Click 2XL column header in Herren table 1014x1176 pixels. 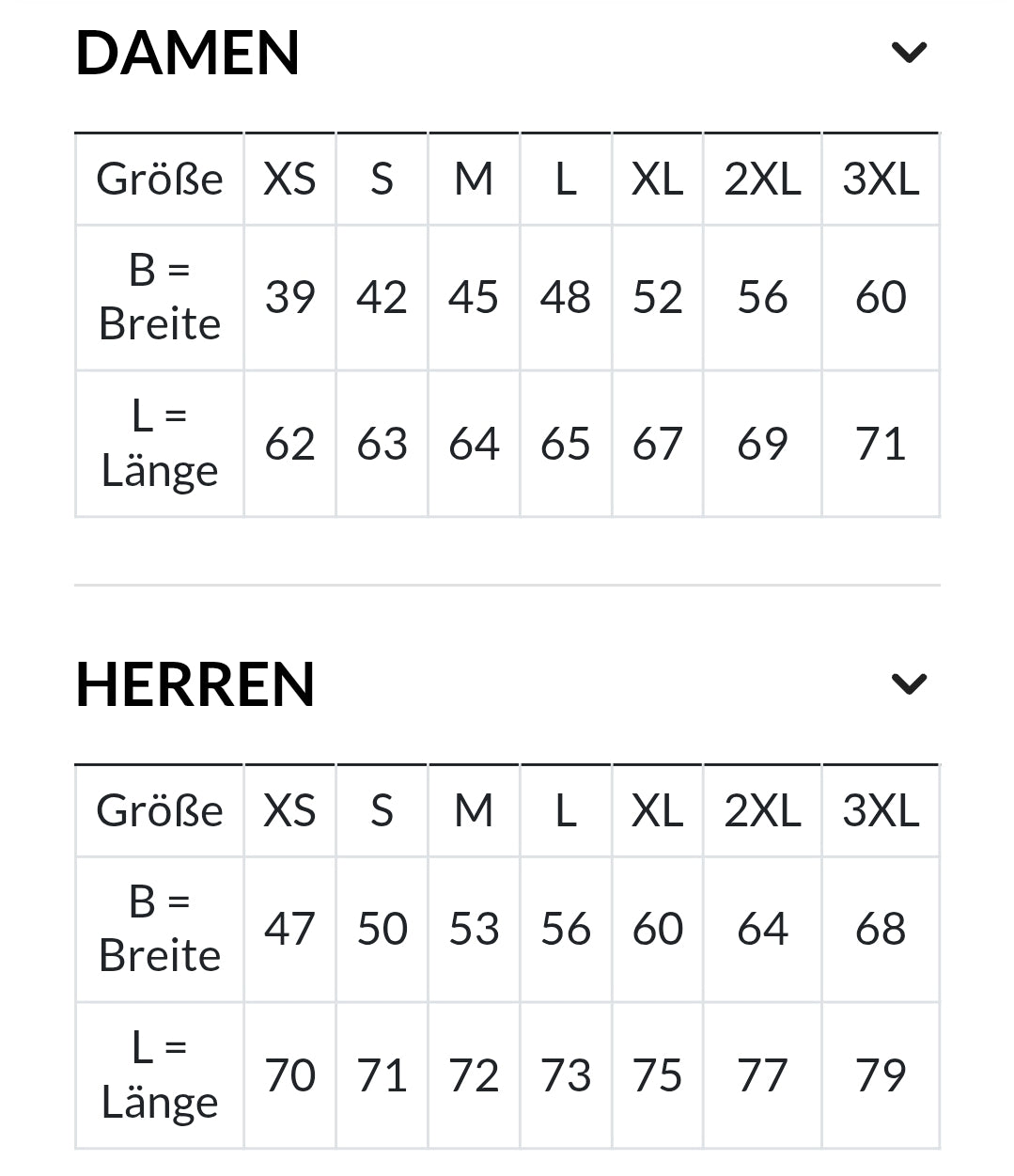pyautogui.click(x=762, y=810)
